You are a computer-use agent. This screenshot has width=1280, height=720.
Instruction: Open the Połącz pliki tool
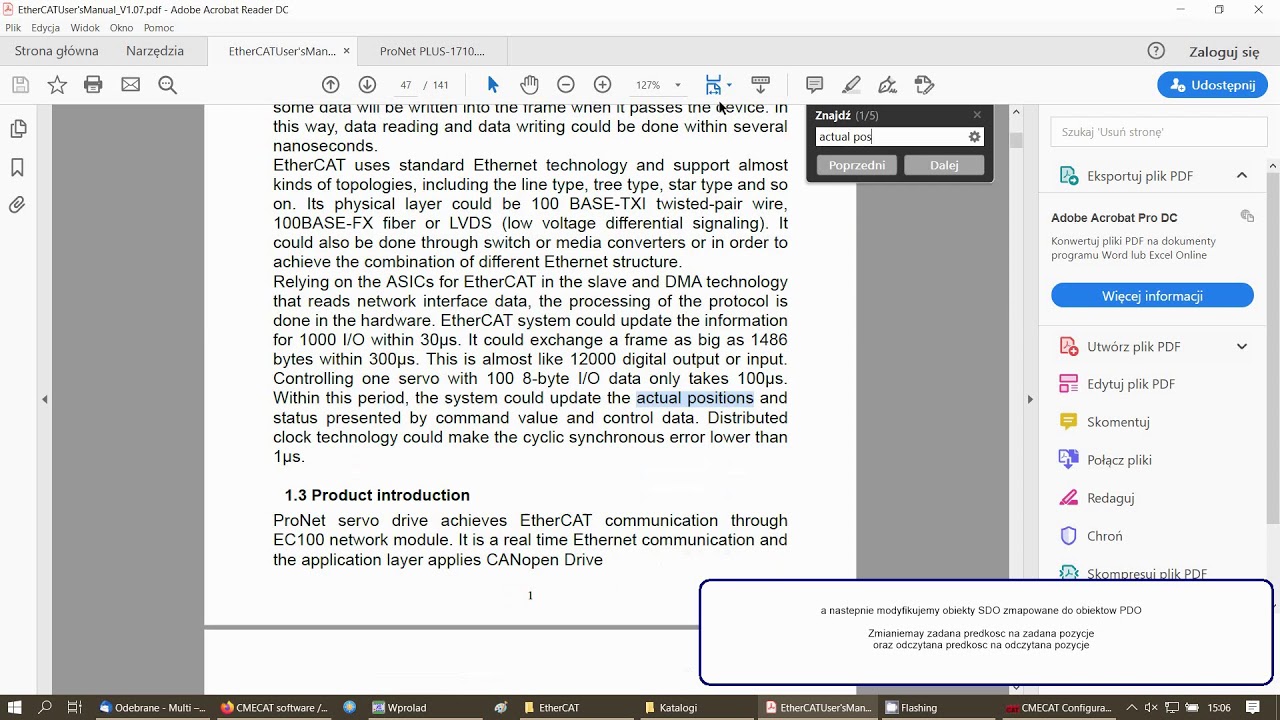tap(1119, 460)
